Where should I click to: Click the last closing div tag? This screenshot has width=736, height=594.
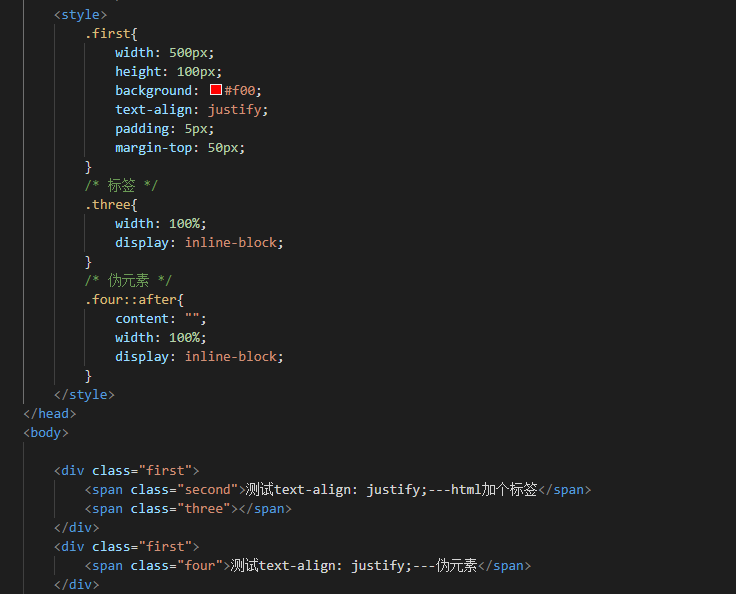click(77, 585)
